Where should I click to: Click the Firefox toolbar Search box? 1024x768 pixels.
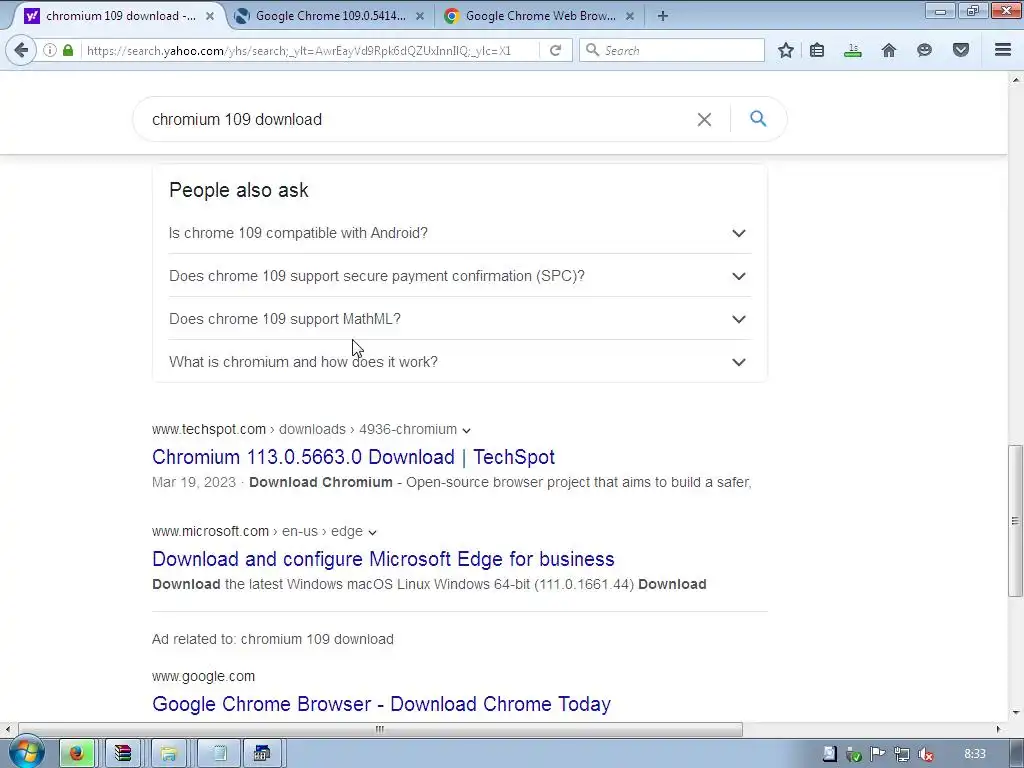(x=672, y=50)
